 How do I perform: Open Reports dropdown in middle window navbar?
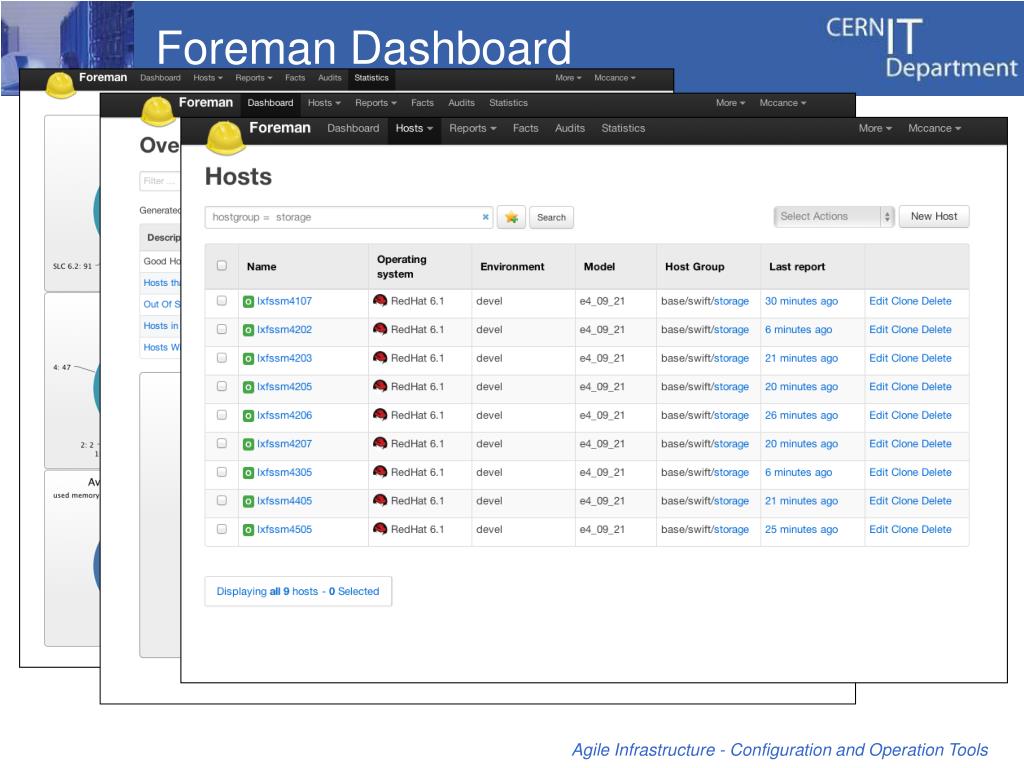click(x=376, y=103)
